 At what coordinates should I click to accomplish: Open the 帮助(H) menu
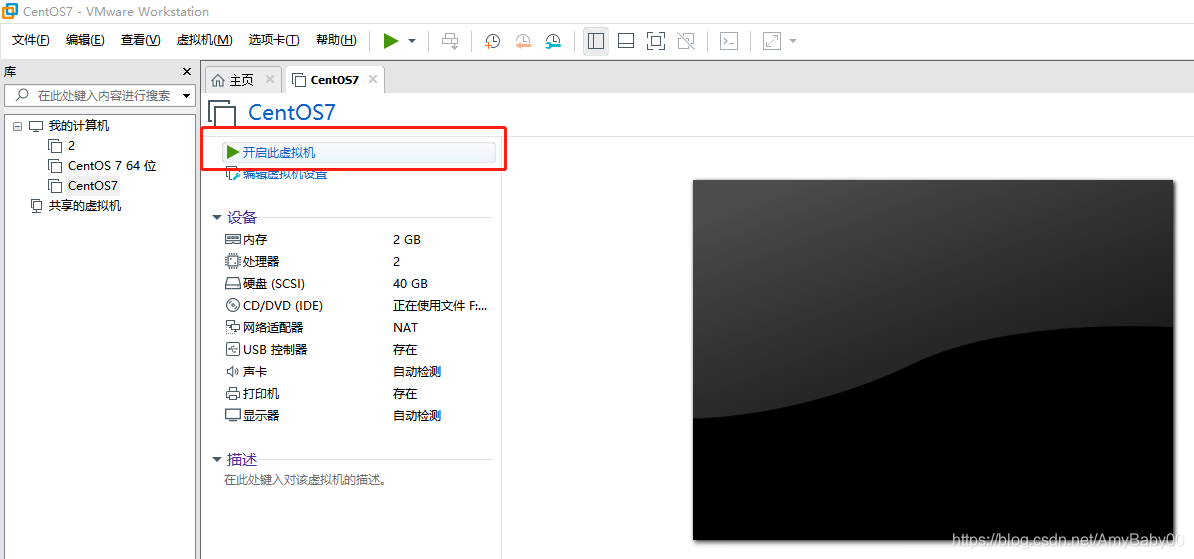[x=336, y=40]
